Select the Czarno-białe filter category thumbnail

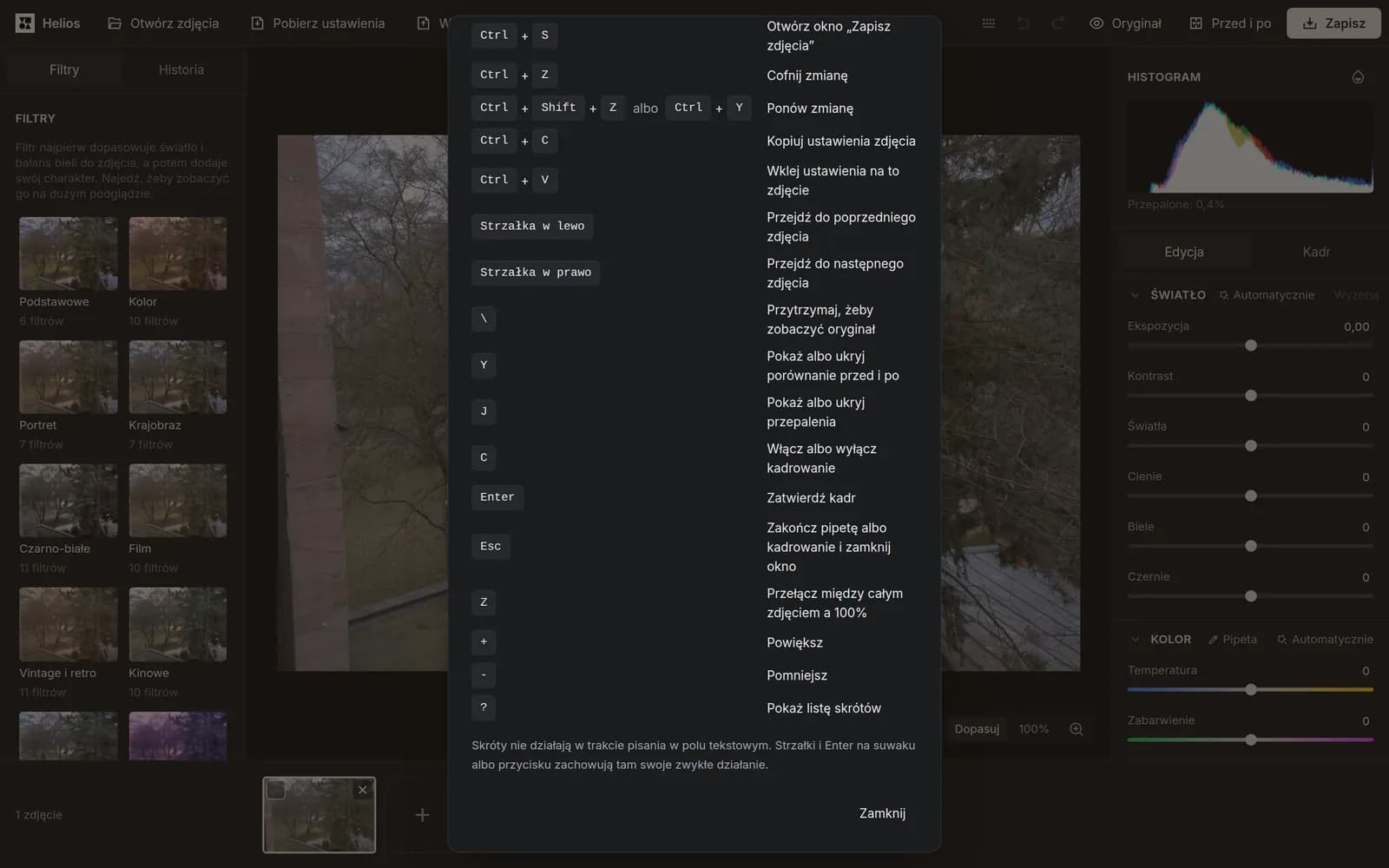69,500
